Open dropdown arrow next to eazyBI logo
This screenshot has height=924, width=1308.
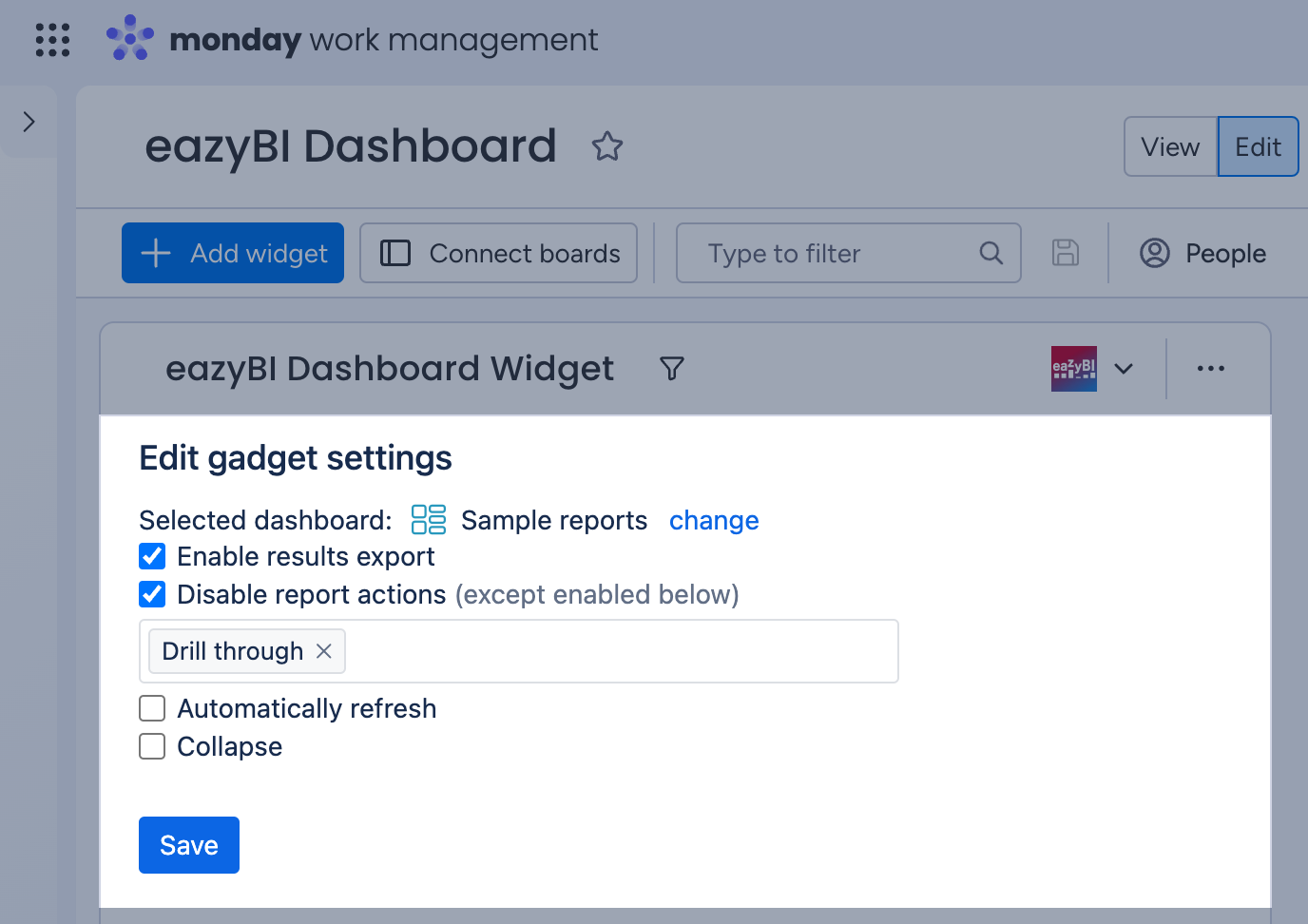(1124, 369)
